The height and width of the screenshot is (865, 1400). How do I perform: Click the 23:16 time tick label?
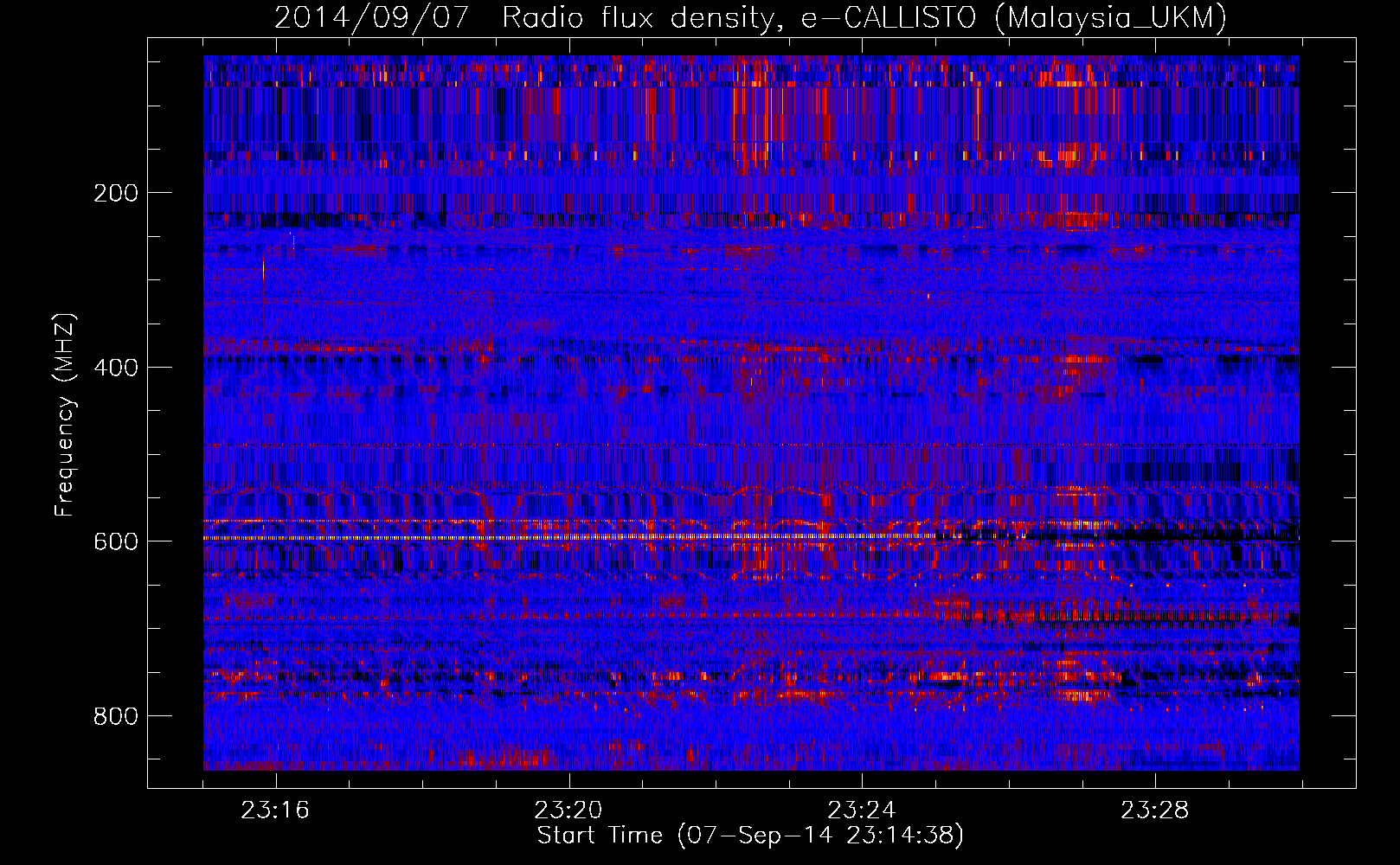pos(275,811)
